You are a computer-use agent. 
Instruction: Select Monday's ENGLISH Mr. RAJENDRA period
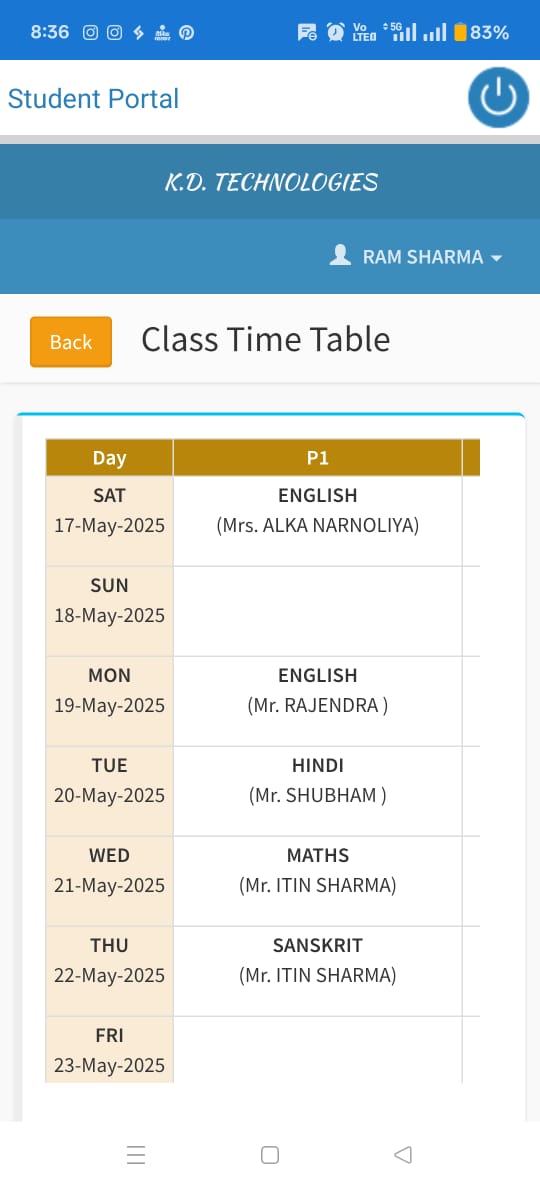pos(317,701)
